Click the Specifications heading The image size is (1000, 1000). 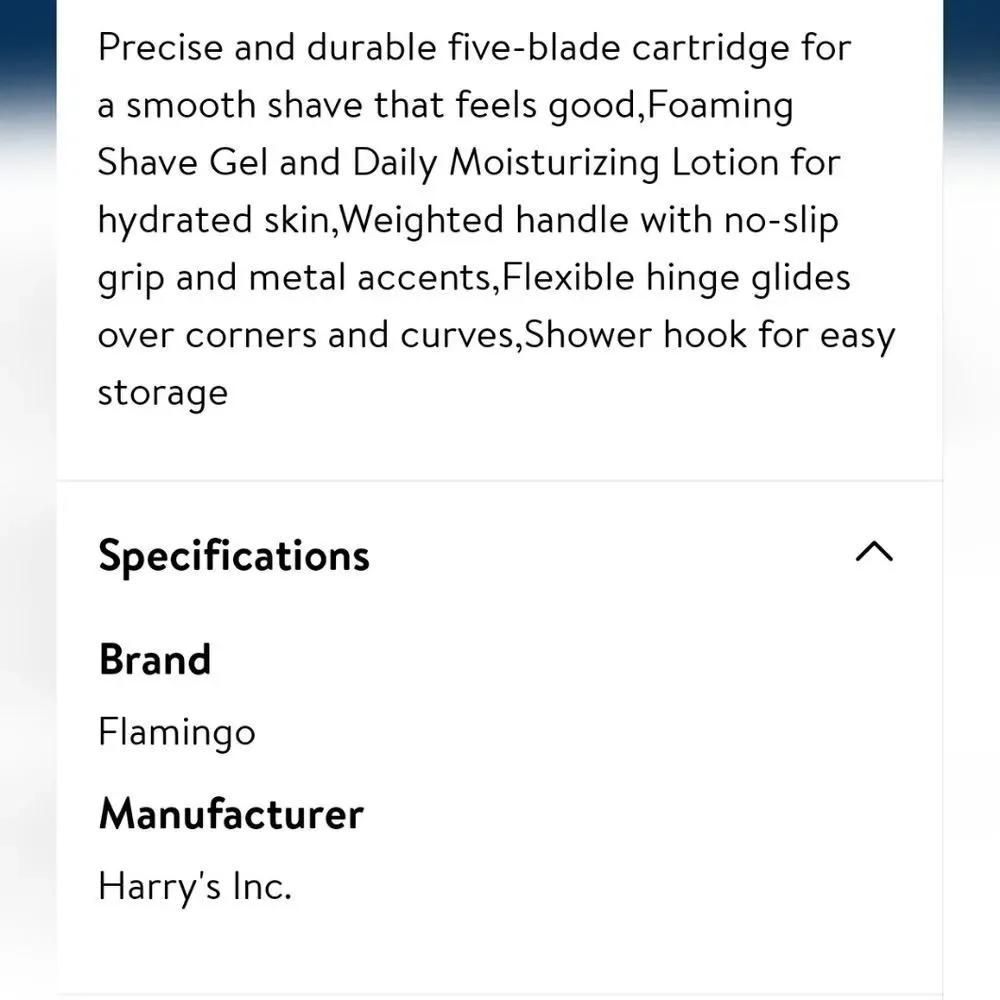click(x=234, y=556)
